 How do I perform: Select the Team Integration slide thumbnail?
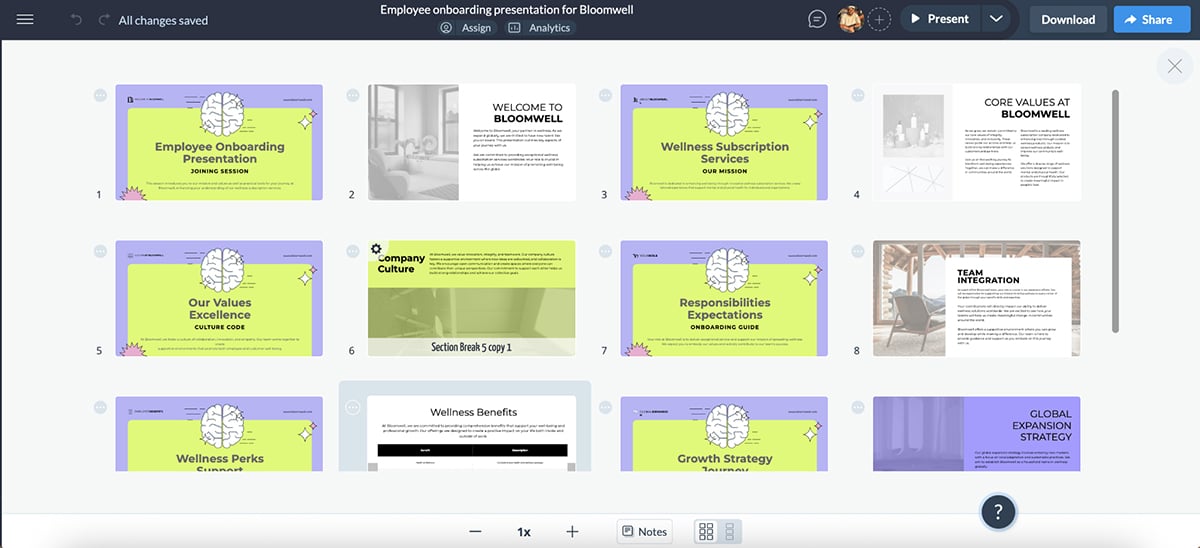976,298
